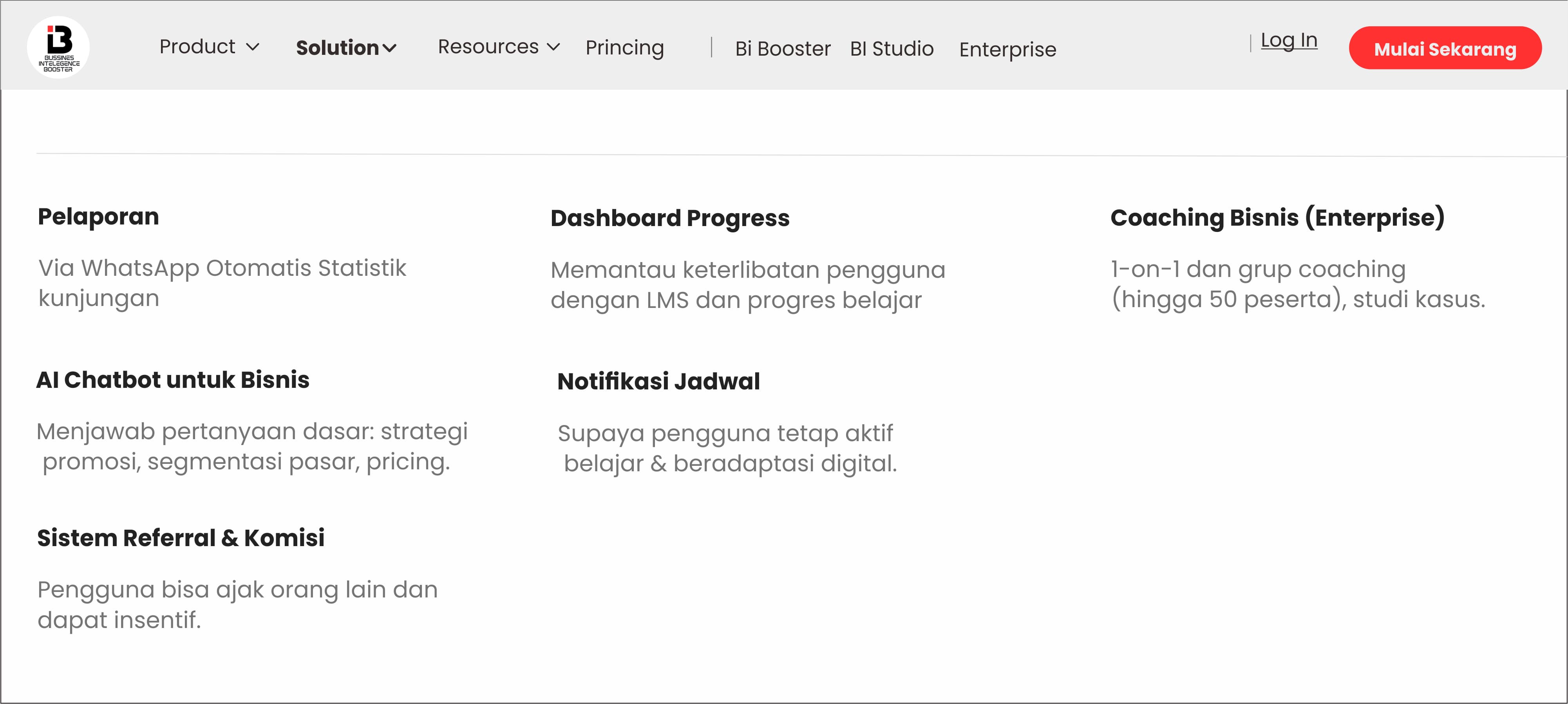Choose Coaching Bisnis (Enterprise) option
The height and width of the screenshot is (704, 1568).
click(x=1277, y=217)
